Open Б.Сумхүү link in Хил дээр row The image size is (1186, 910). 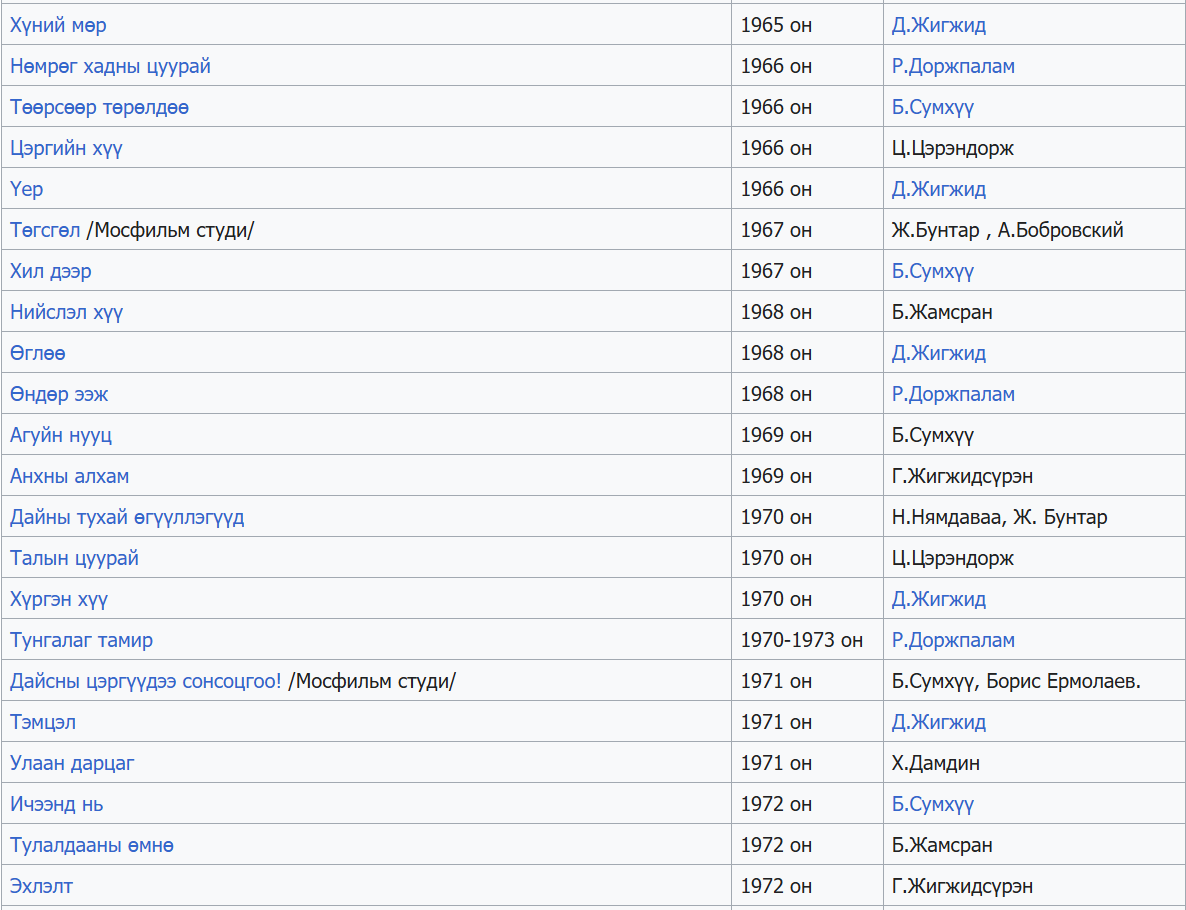tap(933, 270)
